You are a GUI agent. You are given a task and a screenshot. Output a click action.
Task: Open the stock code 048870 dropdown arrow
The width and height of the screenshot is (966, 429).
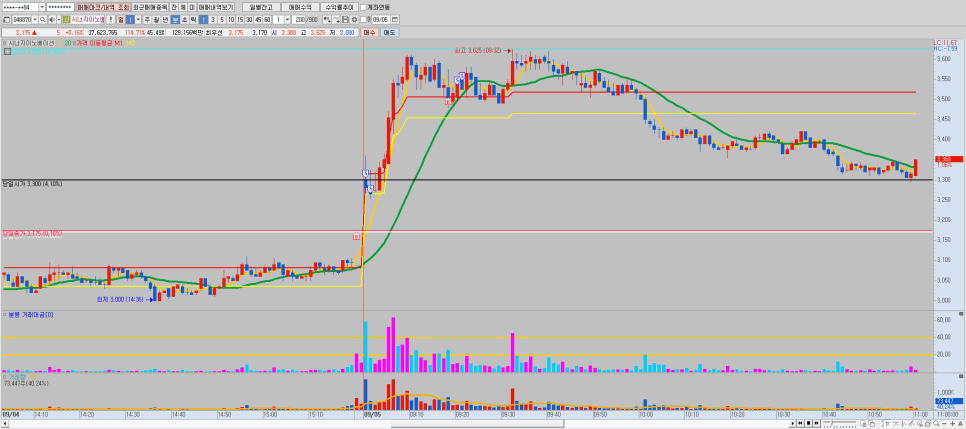pos(35,20)
